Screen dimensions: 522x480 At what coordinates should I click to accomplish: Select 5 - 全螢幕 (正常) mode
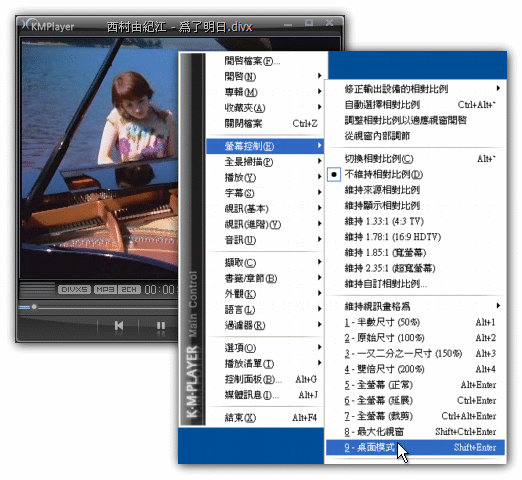pos(415,385)
